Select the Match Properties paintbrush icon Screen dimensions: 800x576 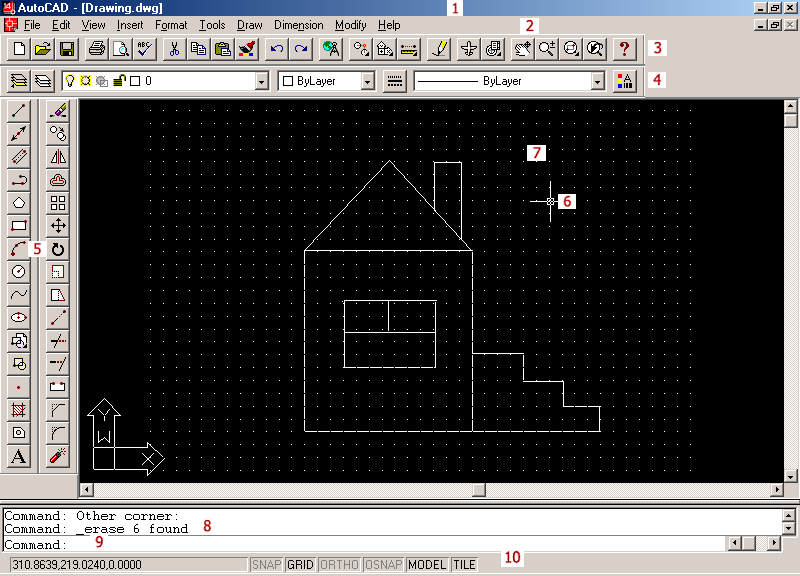[x=247, y=49]
